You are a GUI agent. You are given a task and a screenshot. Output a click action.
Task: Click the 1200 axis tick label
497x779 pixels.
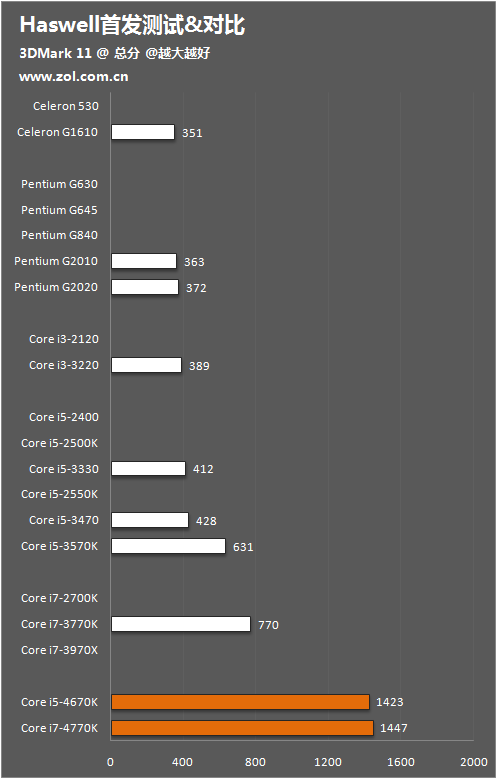point(328,762)
